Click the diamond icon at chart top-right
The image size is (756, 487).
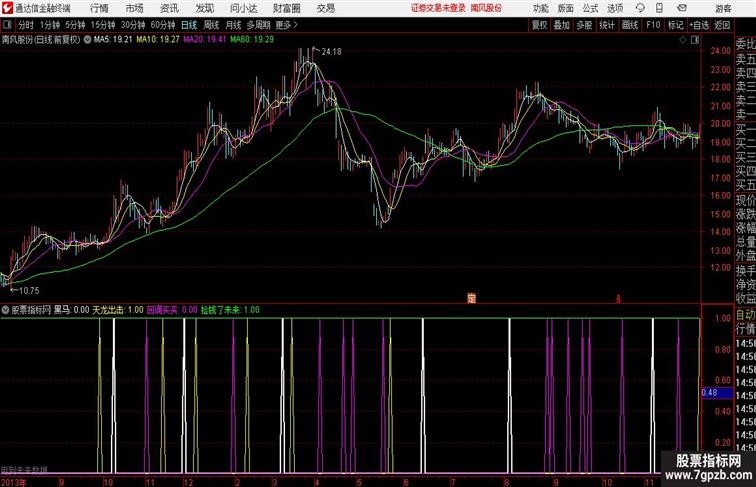click(x=683, y=41)
